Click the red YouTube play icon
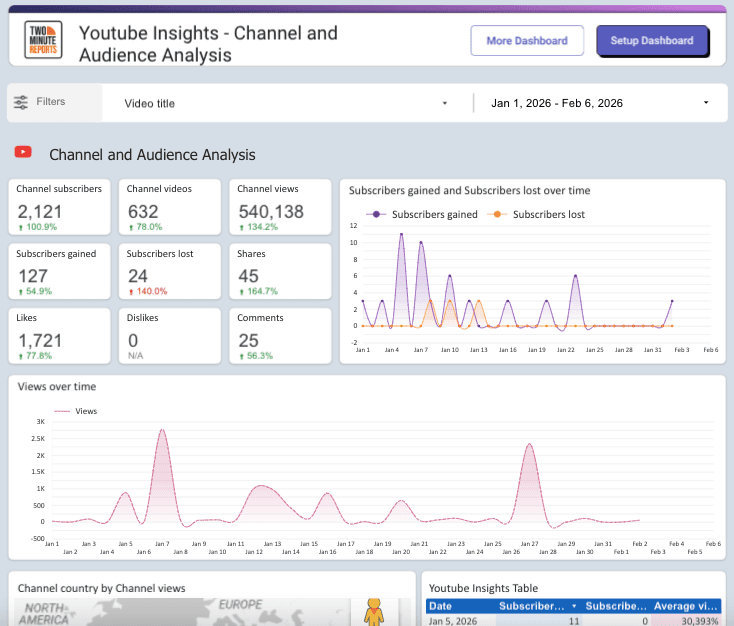Image resolution: width=734 pixels, height=626 pixels. tap(23, 152)
